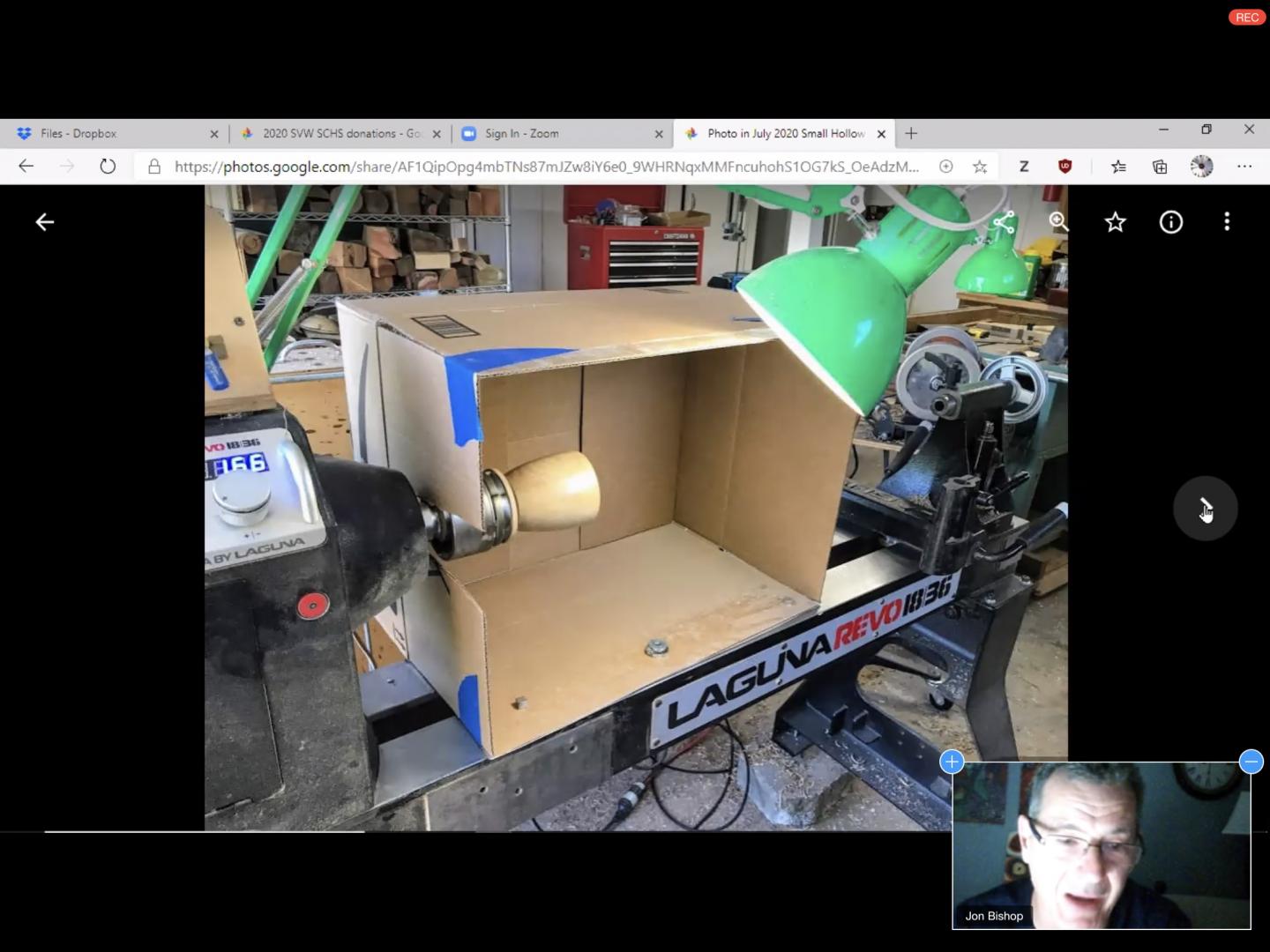Click the address bar URL field

pyautogui.click(x=545, y=167)
